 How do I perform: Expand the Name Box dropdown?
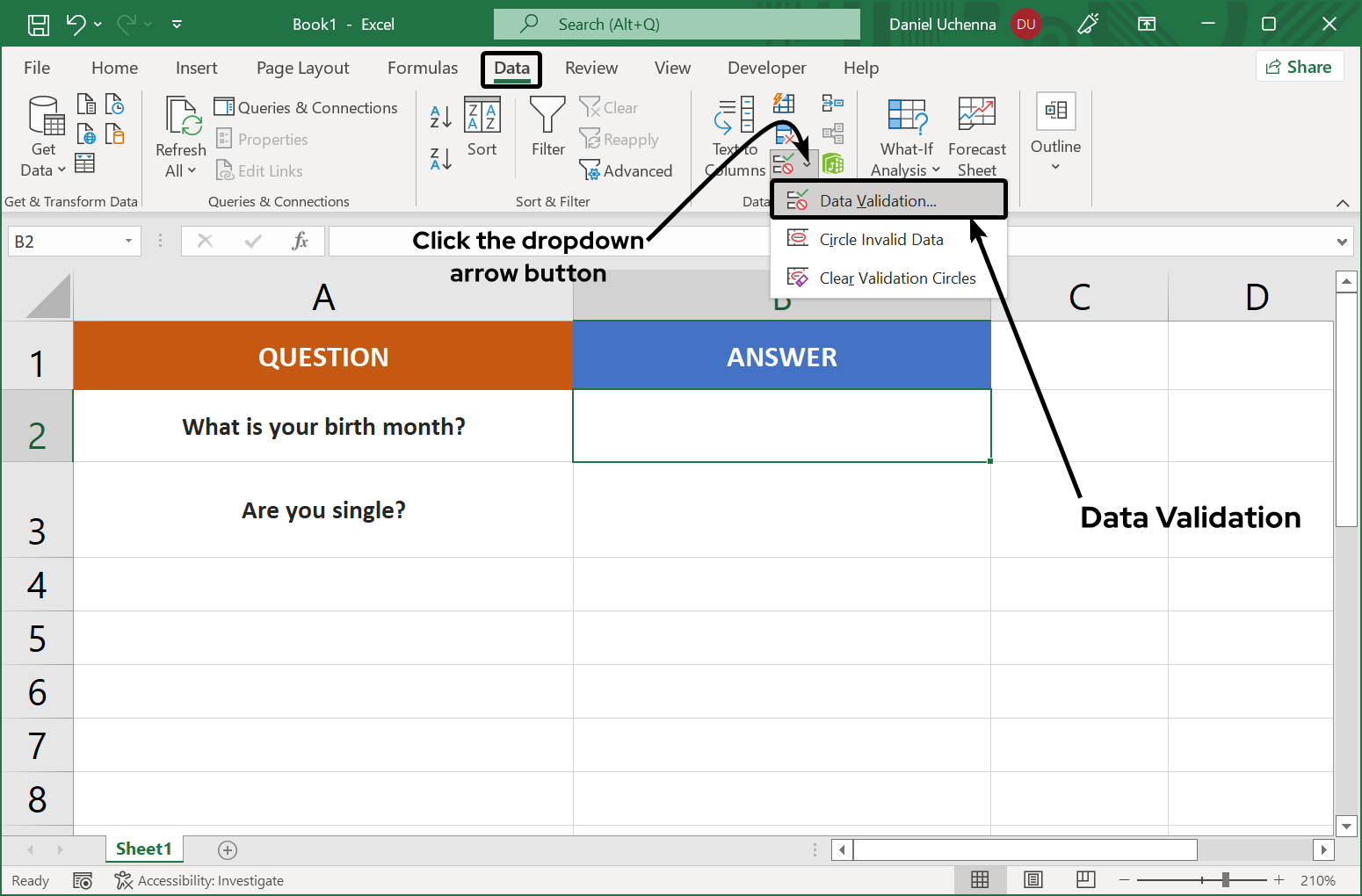click(x=127, y=240)
